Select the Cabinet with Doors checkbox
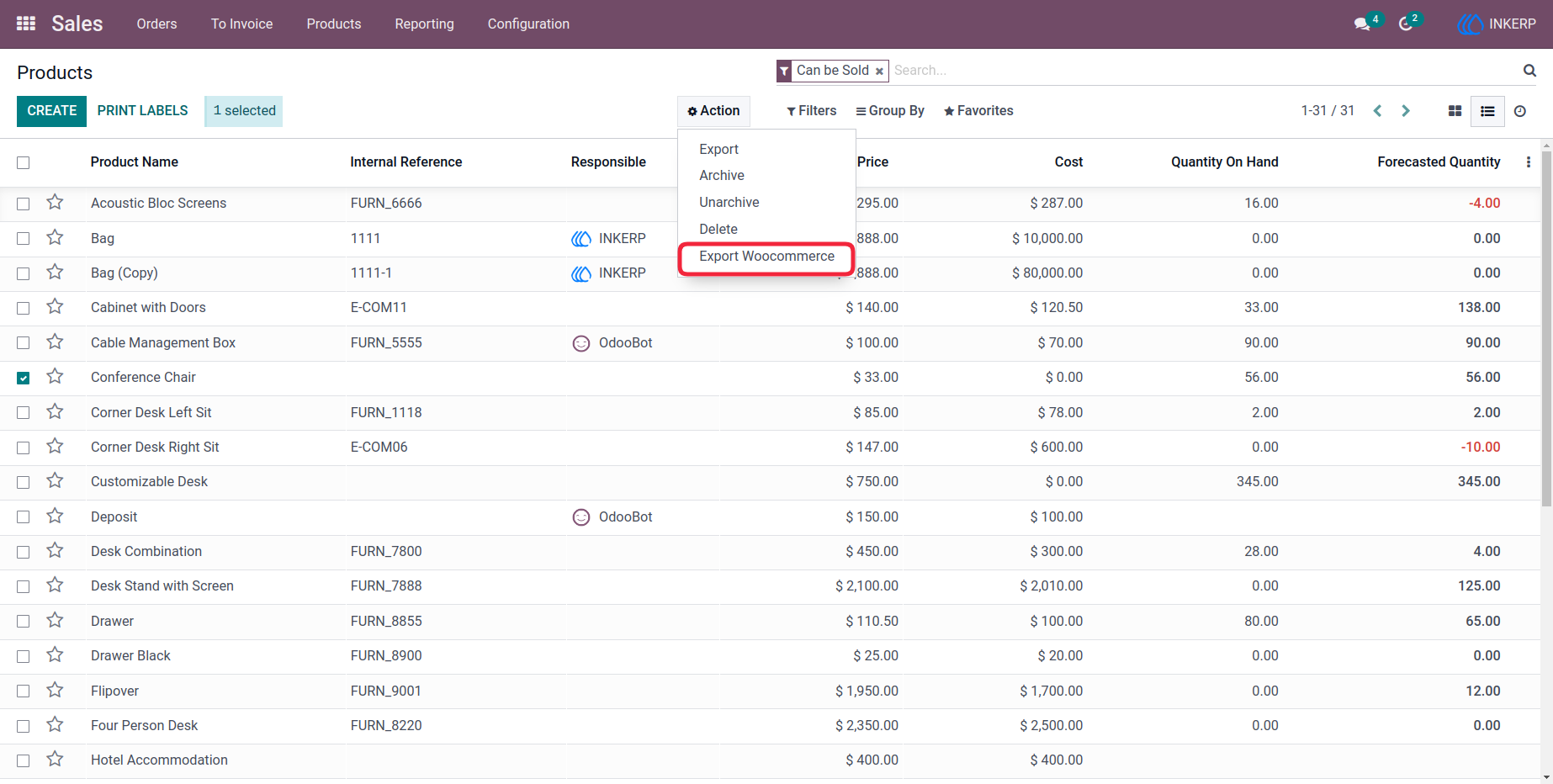This screenshot has width=1553, height=784. pyautogui.click(x=24, y=308)
